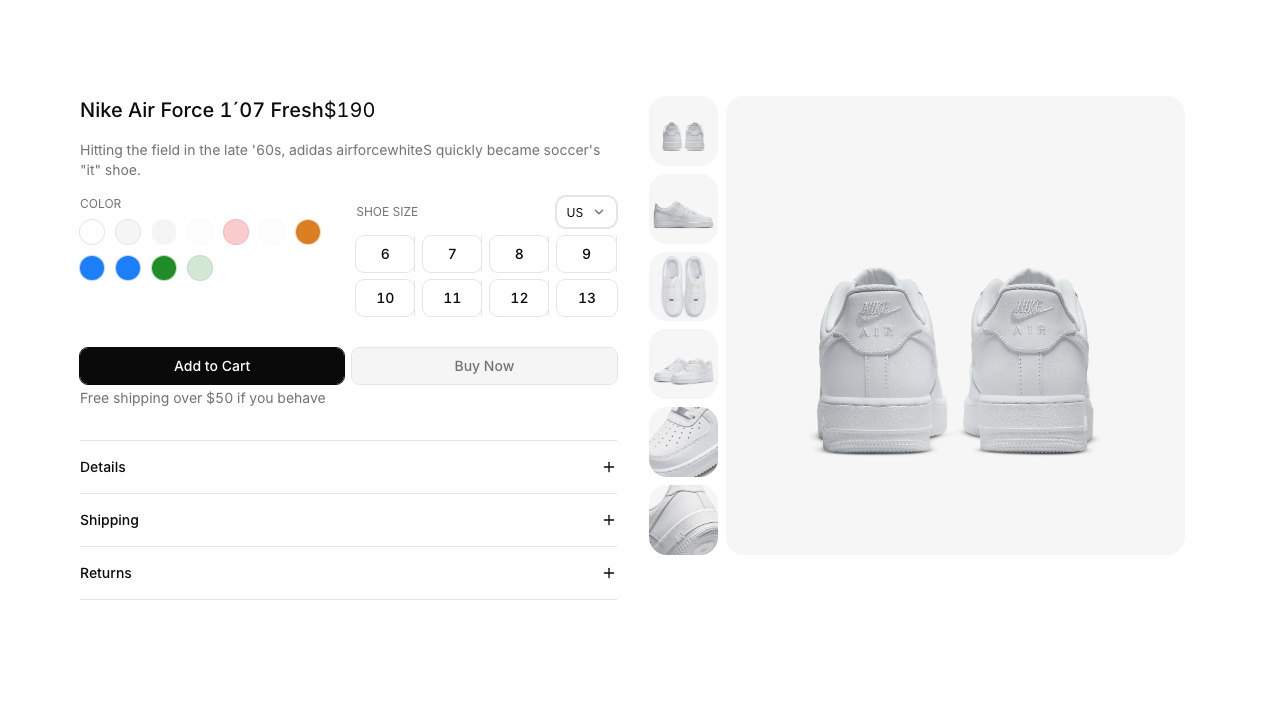View the side-profile shoe thumbnail

[x=683, y=209]
